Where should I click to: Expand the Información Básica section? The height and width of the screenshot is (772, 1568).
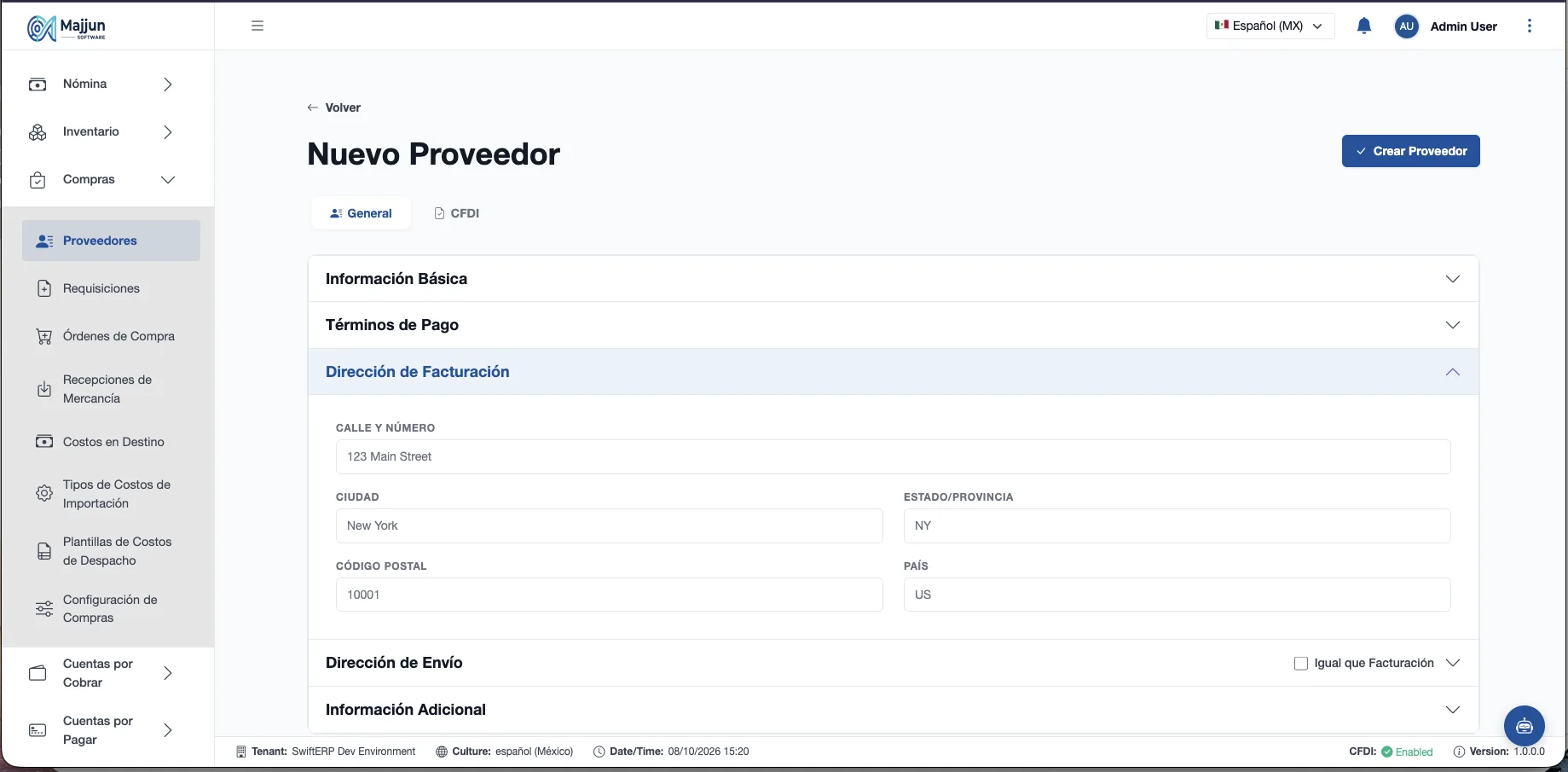[893, 279]
